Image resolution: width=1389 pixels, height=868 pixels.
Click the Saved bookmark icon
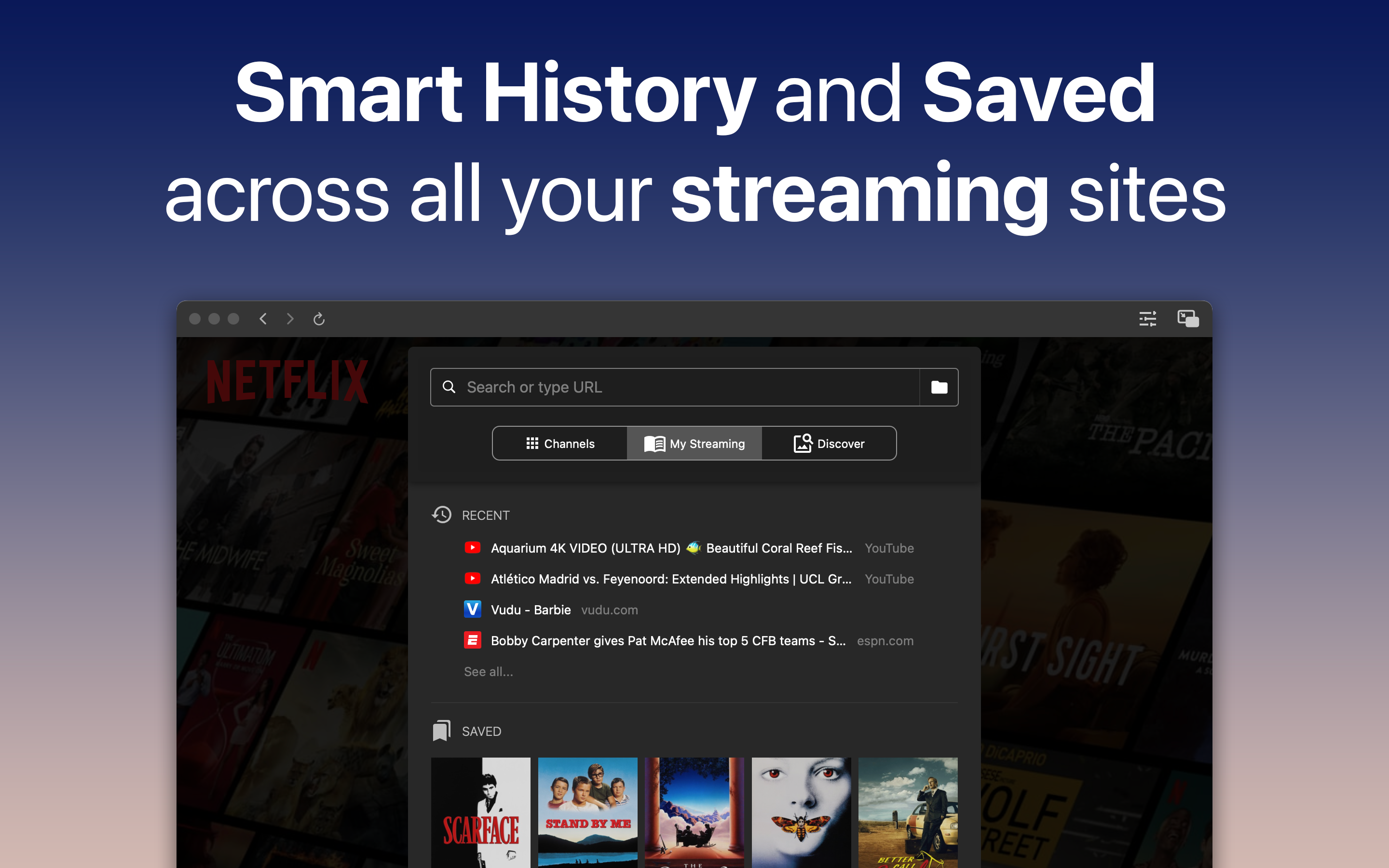coord(441,731)
